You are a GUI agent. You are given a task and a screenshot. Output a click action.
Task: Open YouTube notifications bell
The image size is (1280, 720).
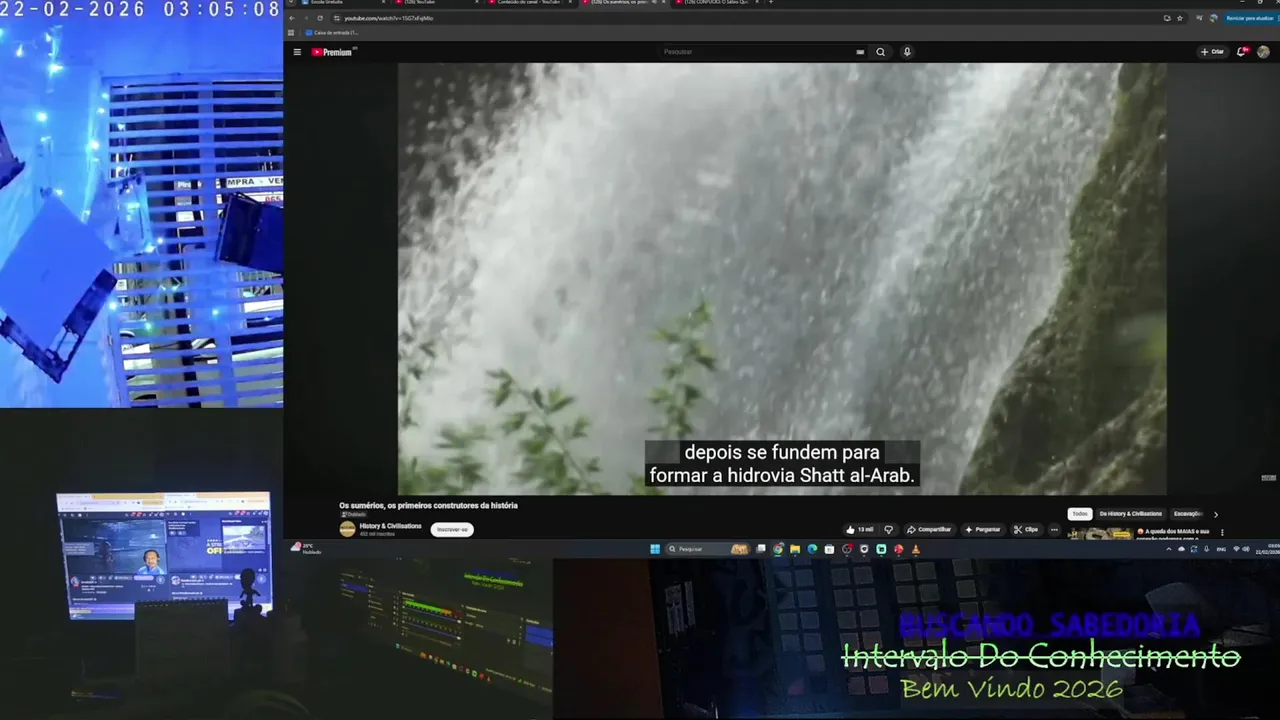1242,52
